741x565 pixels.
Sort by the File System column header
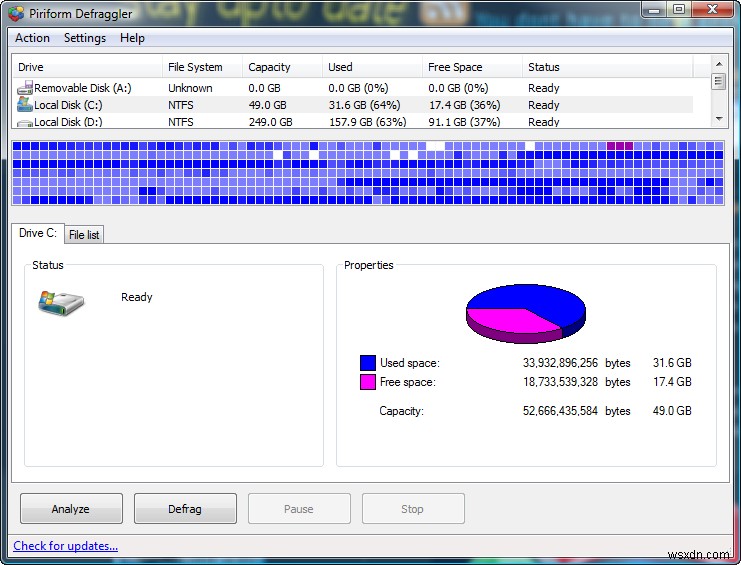pyautogui.click(x=202, y=67)
